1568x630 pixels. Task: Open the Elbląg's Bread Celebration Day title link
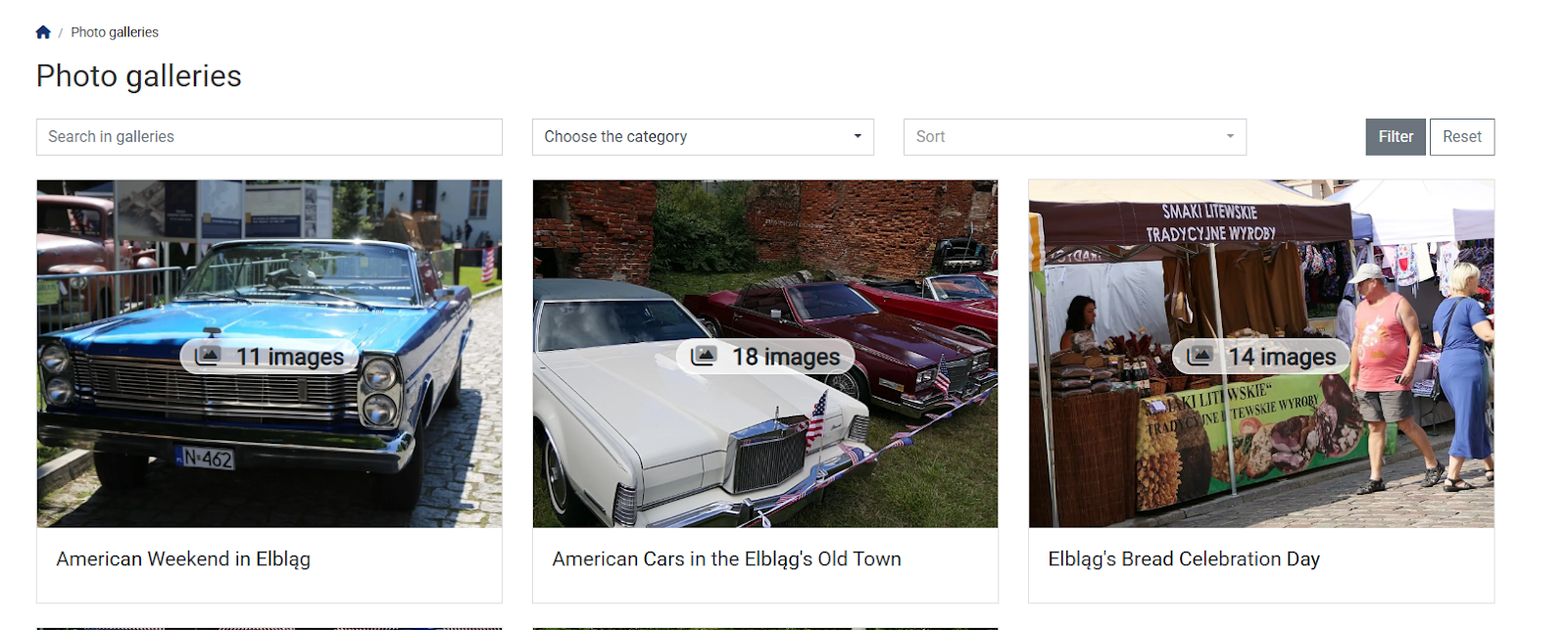[1184, 559]
